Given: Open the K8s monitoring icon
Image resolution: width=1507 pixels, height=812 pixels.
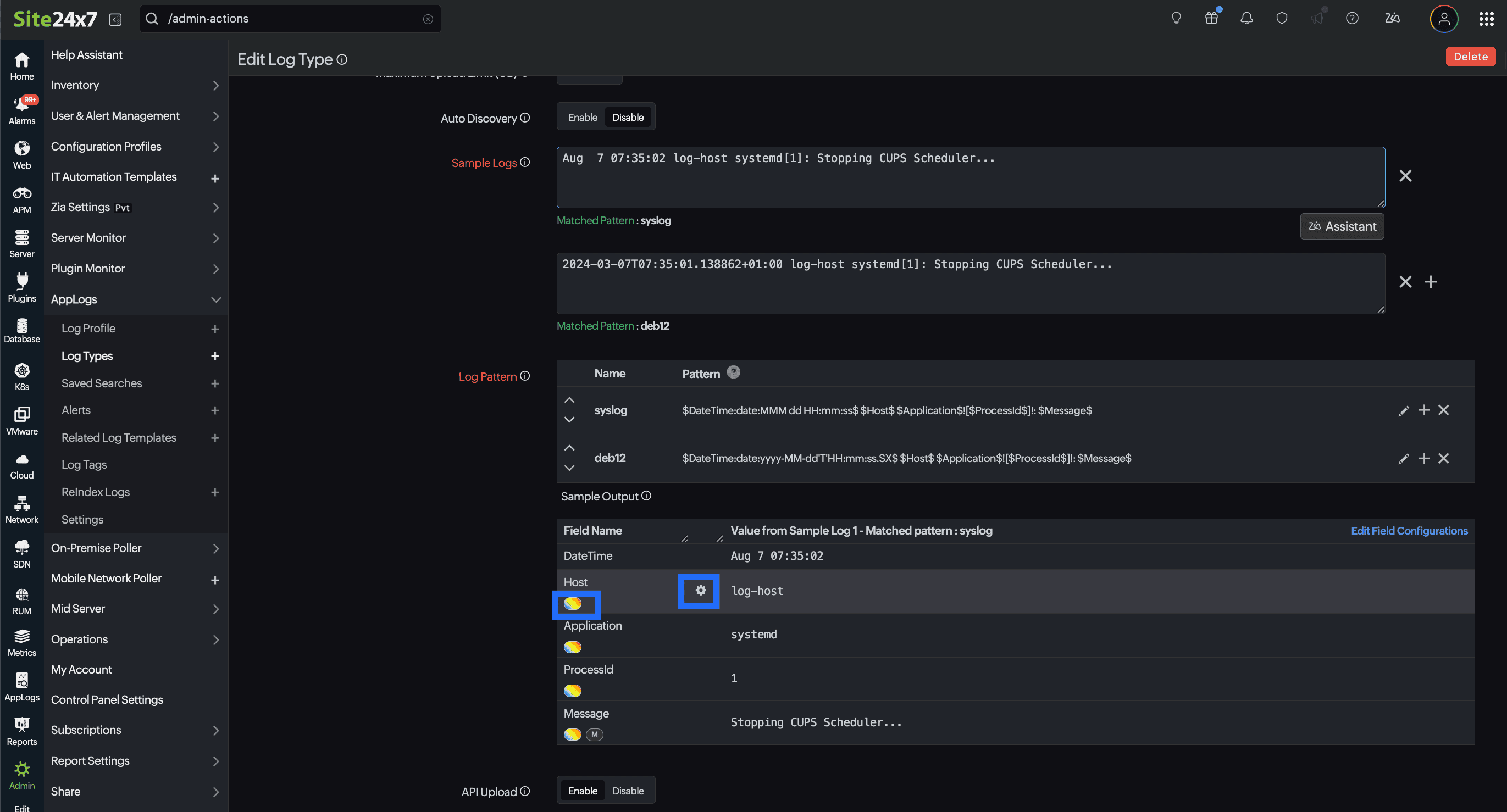Looking at the screenshot, I should pos(21,376).
